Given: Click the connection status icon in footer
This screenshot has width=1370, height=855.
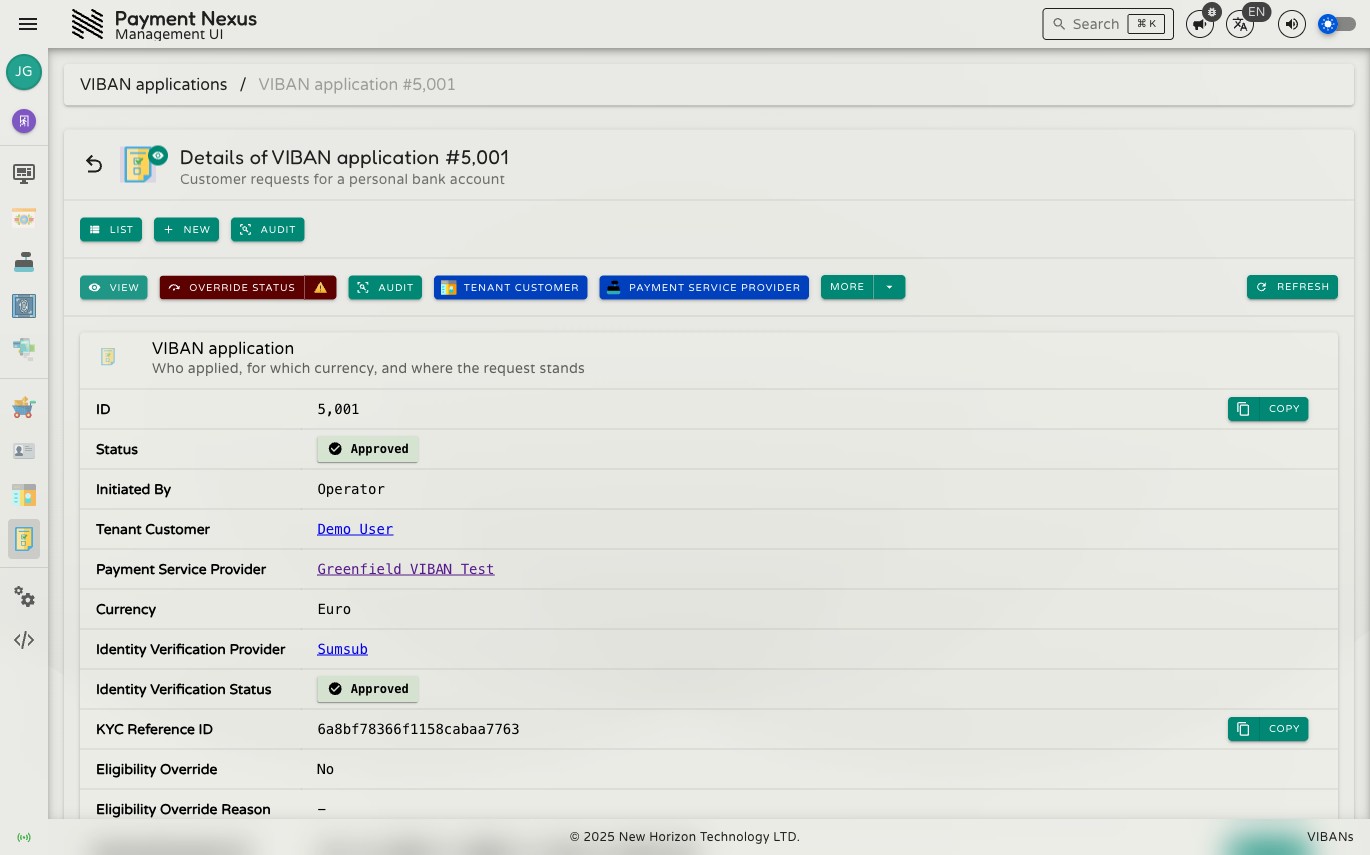Looking at the screenshot, I should (24, 837).
